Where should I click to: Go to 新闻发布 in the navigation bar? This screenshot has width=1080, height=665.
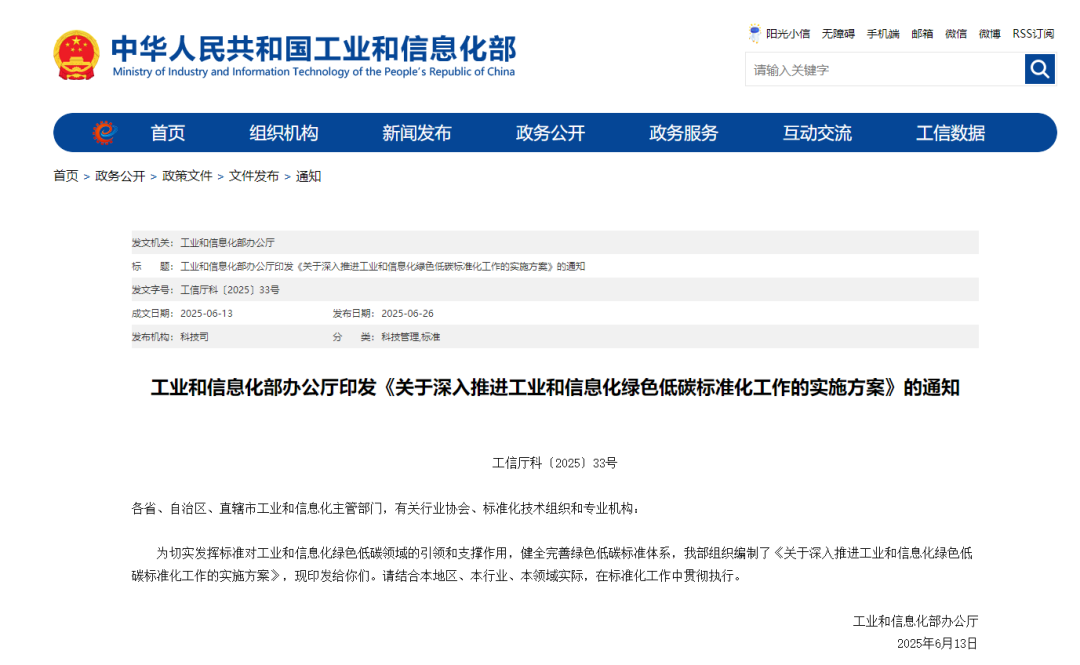[417, 133]
